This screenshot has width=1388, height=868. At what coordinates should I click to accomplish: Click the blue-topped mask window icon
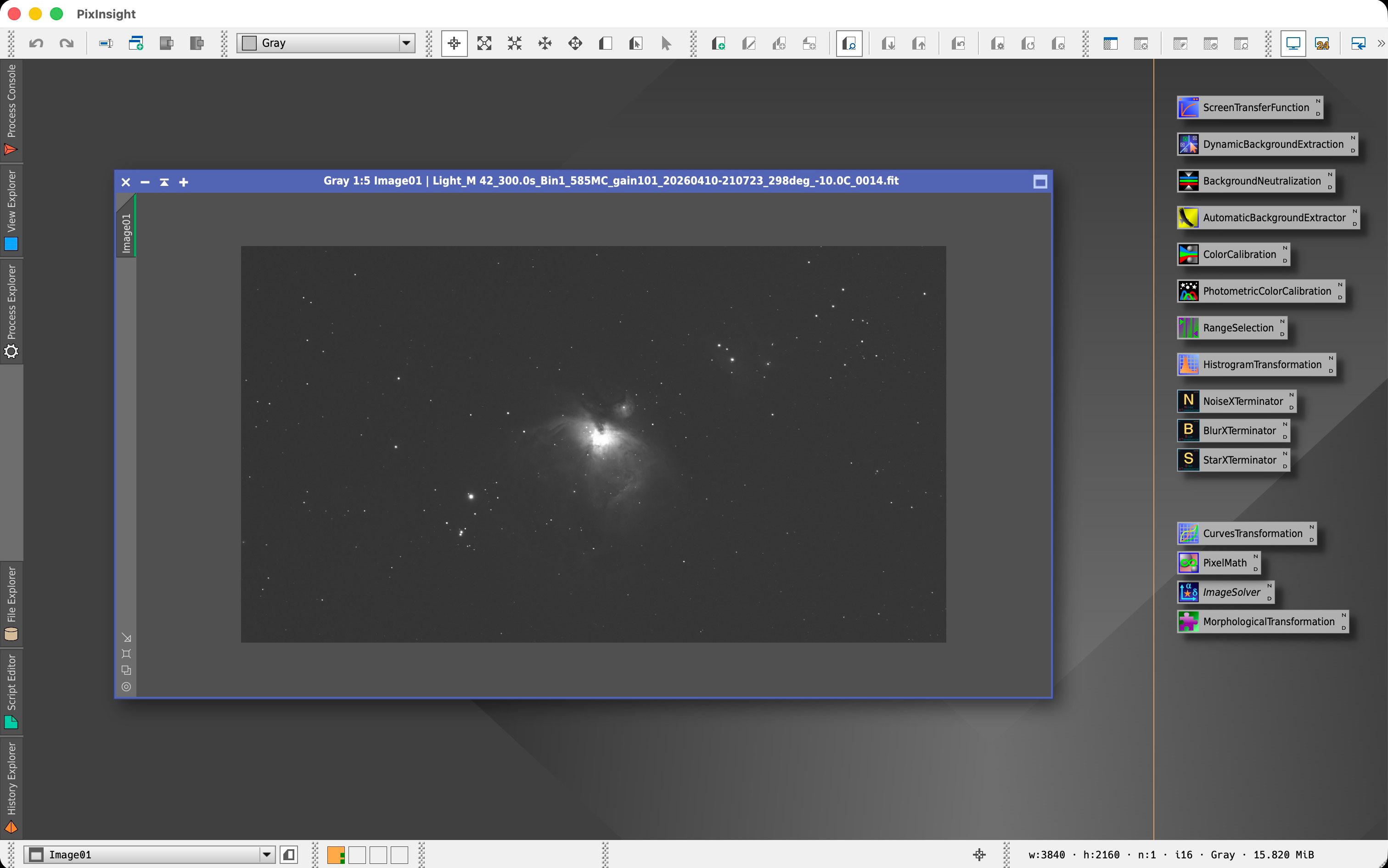[1110, 44]
